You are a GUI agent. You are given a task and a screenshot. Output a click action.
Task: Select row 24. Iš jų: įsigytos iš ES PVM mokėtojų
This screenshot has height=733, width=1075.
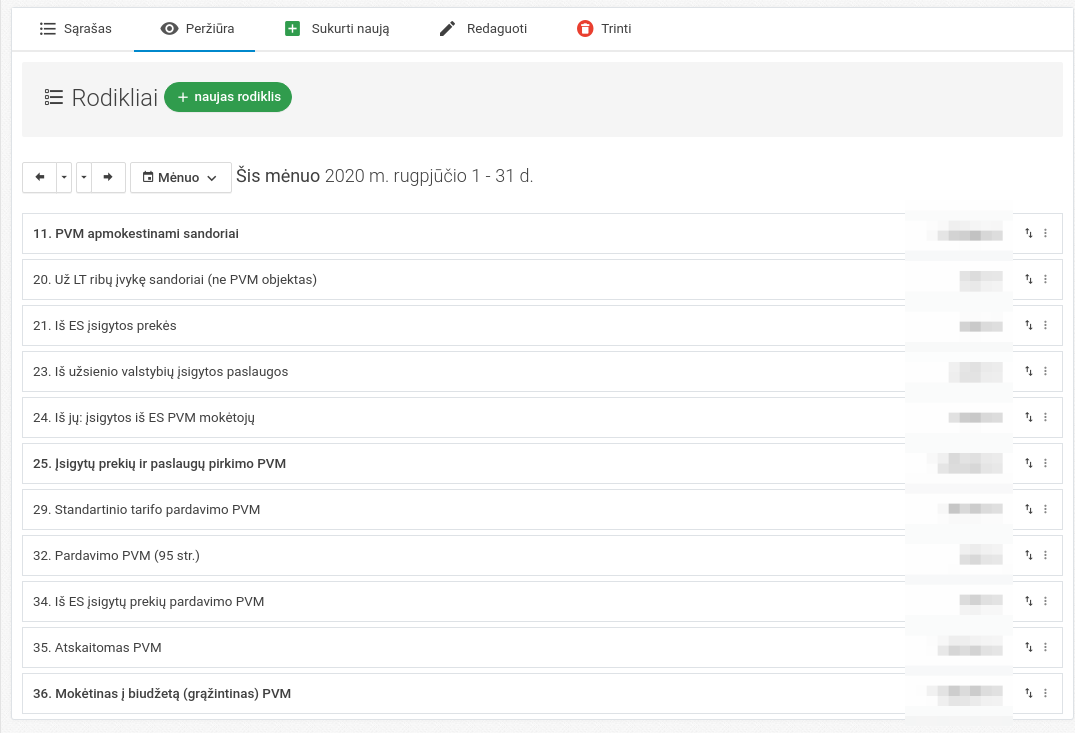pyautogui.click(x=144, y=418)
